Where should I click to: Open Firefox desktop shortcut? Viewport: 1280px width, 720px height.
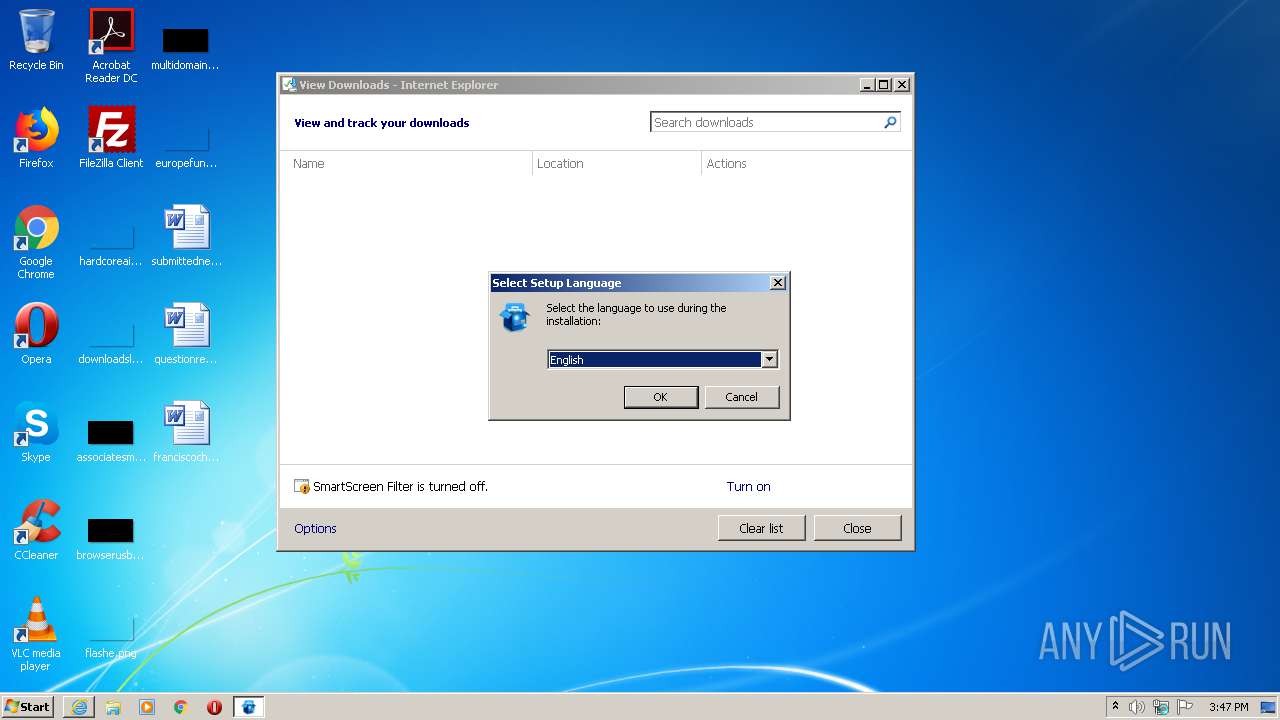tap(36, 138)
